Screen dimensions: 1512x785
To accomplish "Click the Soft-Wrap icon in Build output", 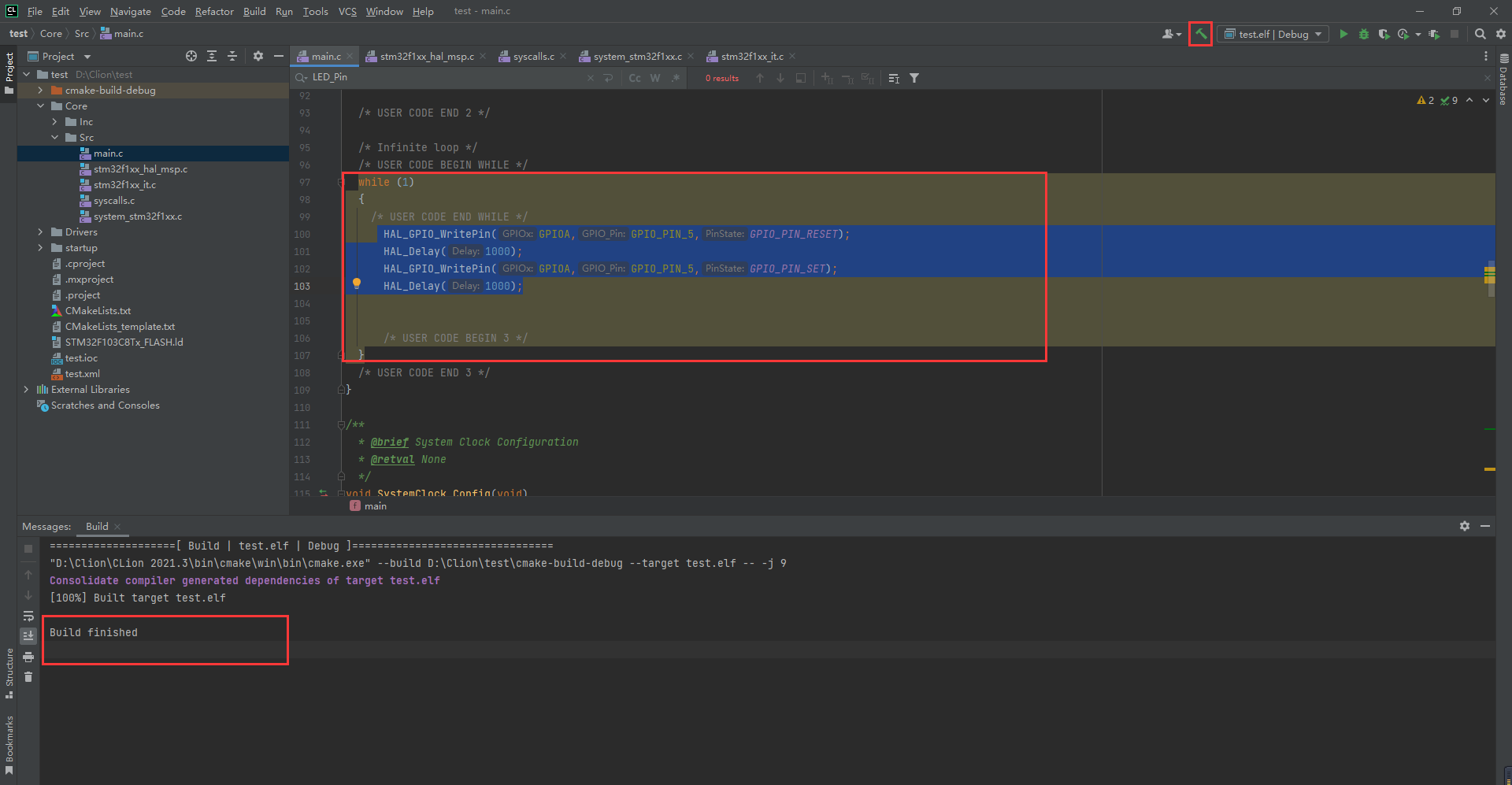I will 28,616.
